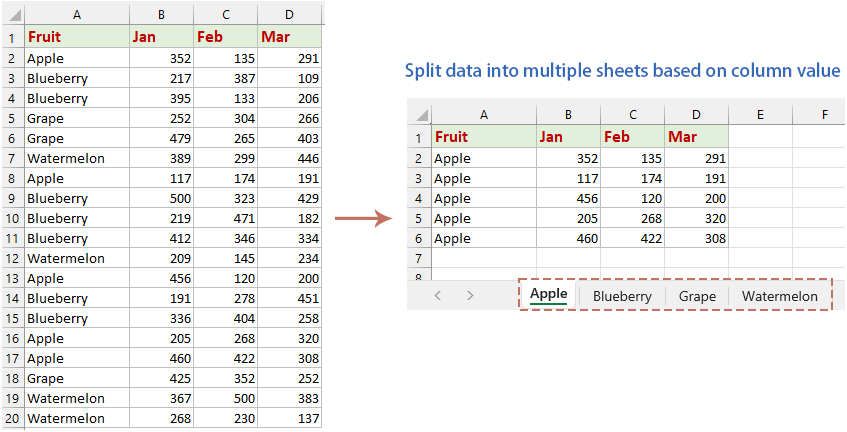Select row 20 header in left table
847x432 pixels.
tap(12, 418)
